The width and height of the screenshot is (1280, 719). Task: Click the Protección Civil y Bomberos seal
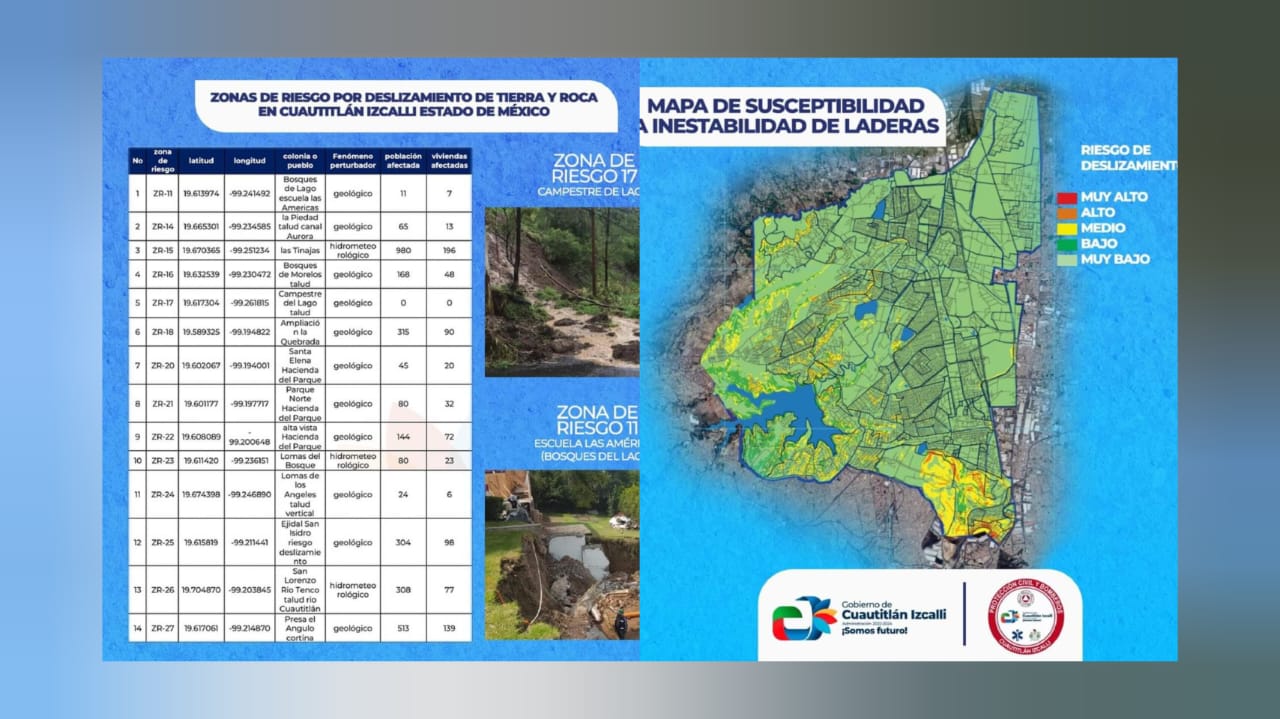1025,618
